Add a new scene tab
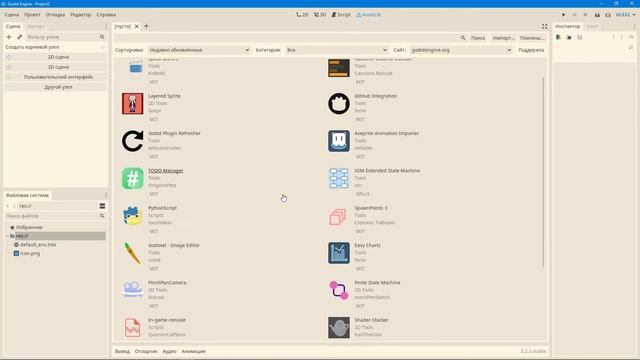This screenshot has width=640, height=360. pos(146,26)
